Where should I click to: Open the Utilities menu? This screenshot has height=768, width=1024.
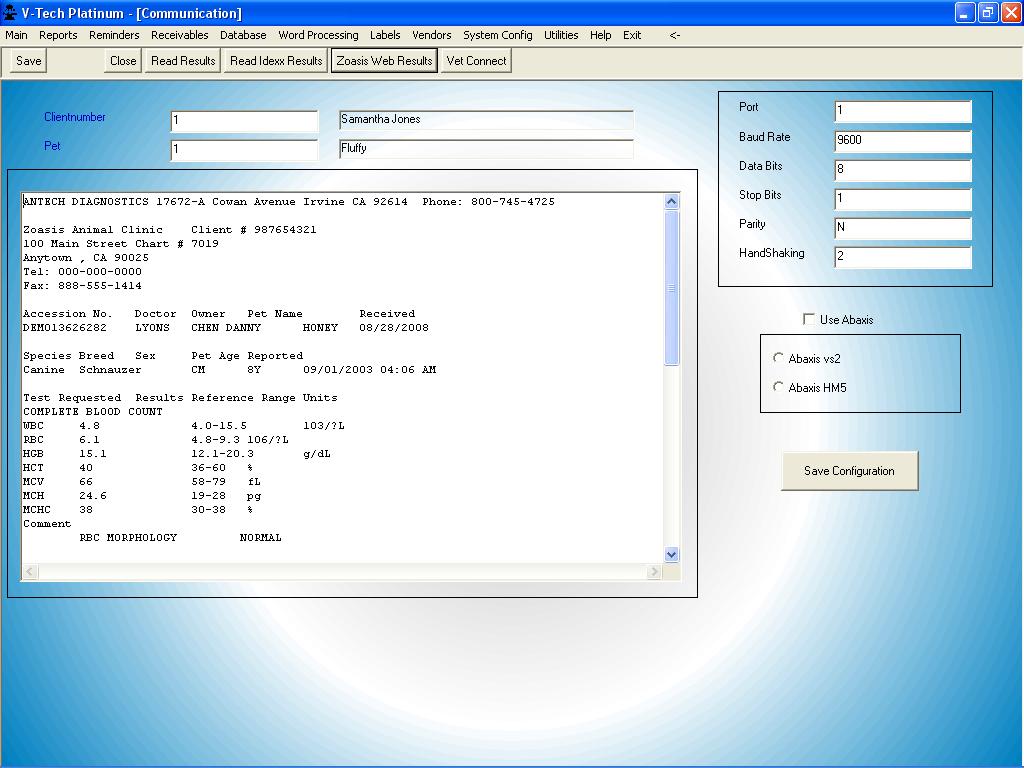(x=561, y=35)
